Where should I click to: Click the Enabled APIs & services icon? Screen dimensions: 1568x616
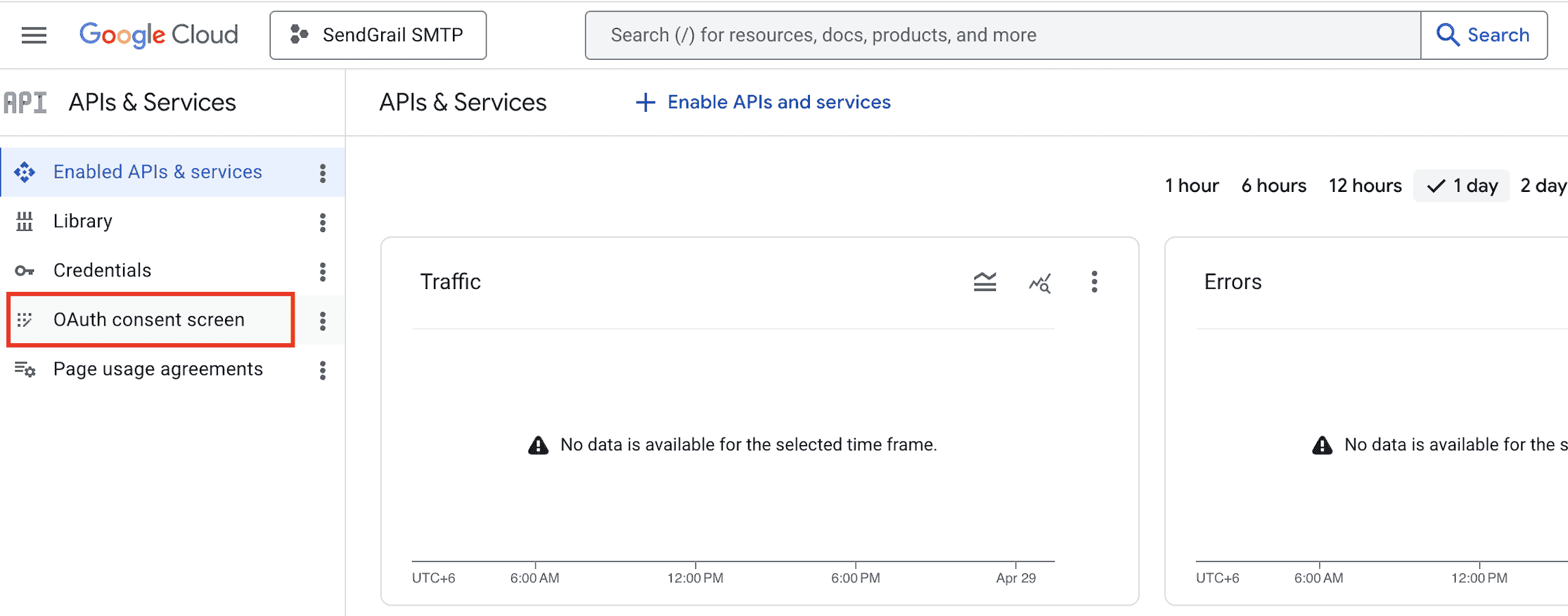click(25, 172)
